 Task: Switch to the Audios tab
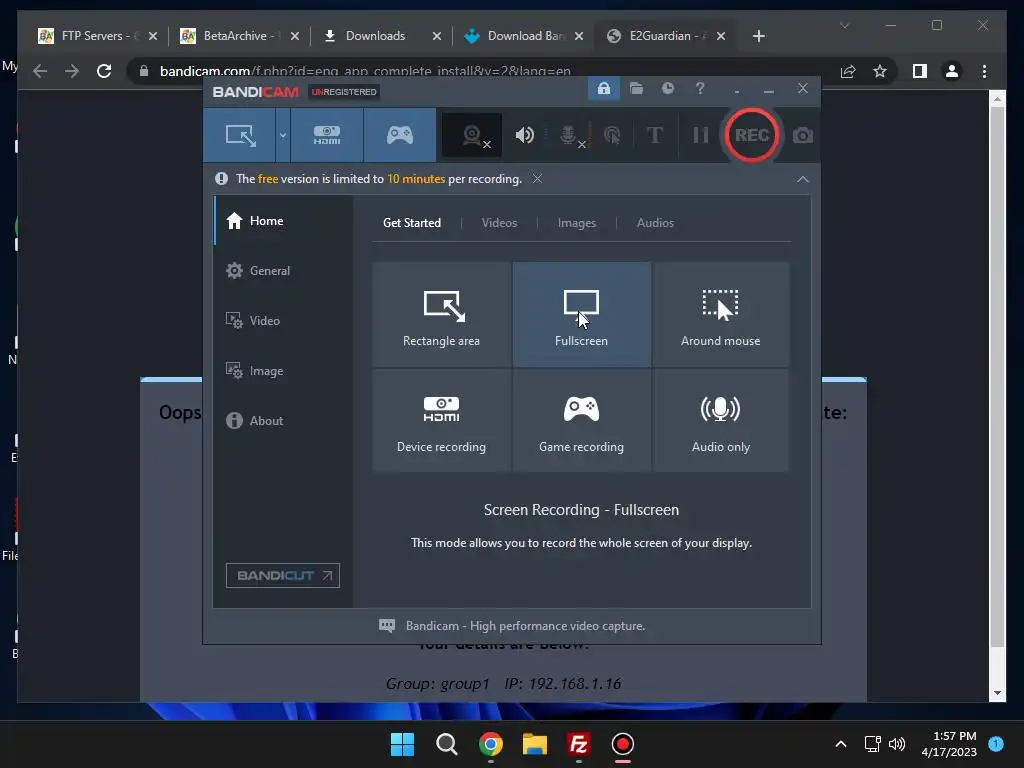tap(655, 223)
